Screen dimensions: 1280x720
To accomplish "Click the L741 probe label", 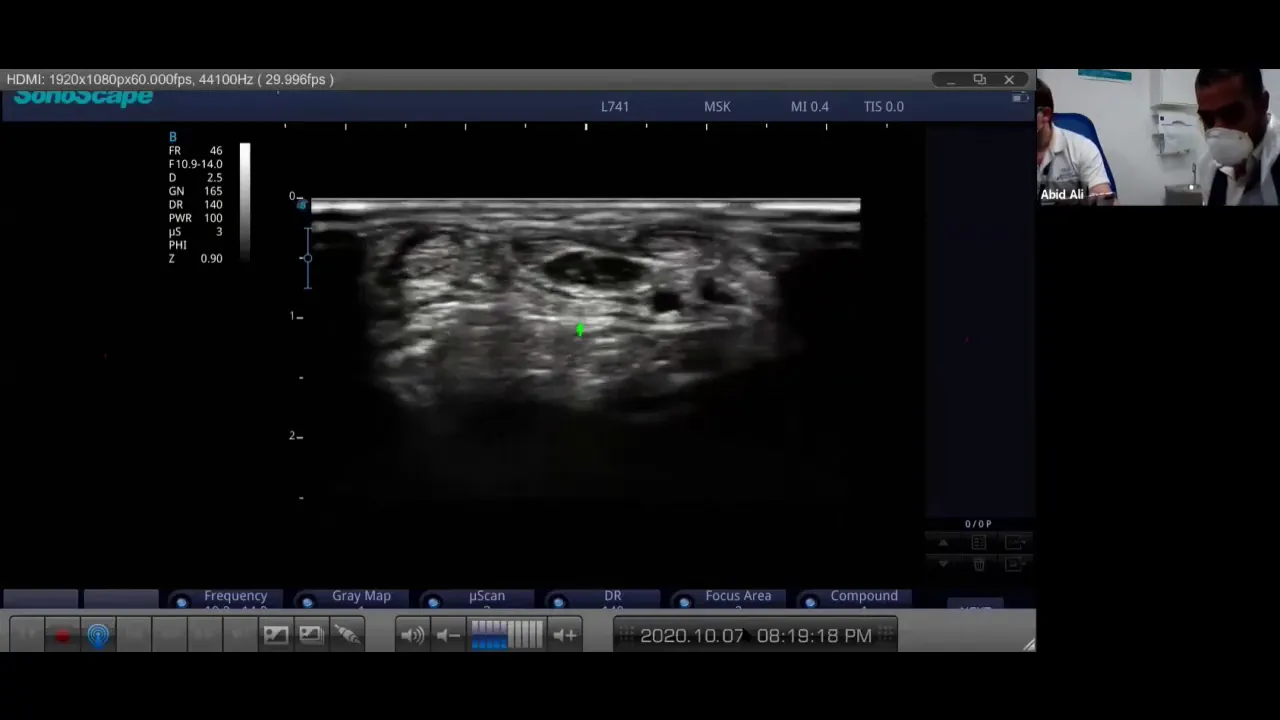I will (x=615, y=106).
